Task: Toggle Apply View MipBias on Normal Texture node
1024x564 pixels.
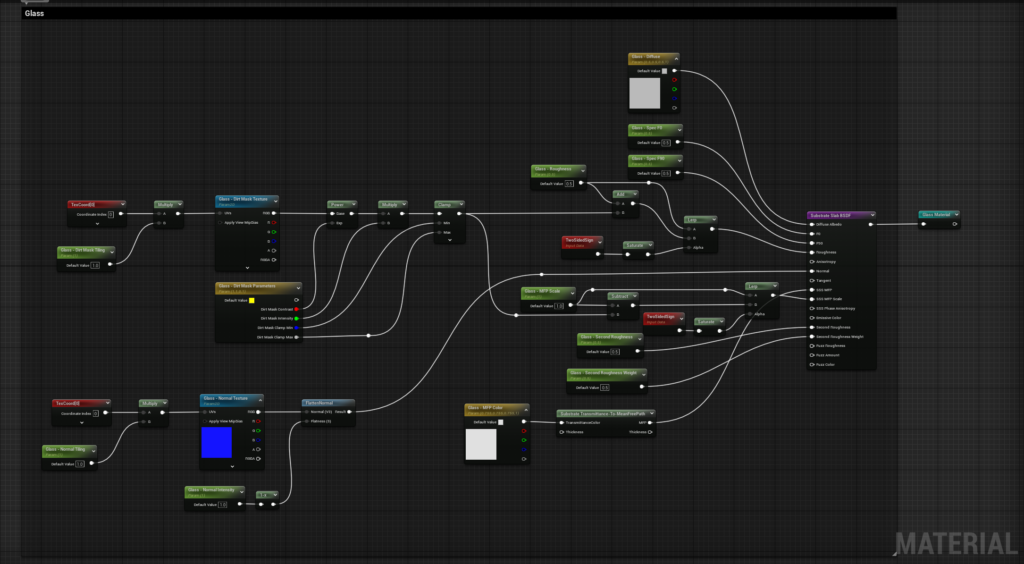Action: pos(205,421)
